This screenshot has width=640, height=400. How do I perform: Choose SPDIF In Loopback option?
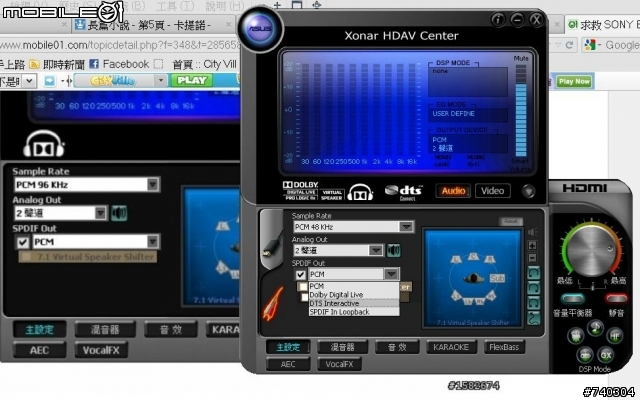pos(353,312)
